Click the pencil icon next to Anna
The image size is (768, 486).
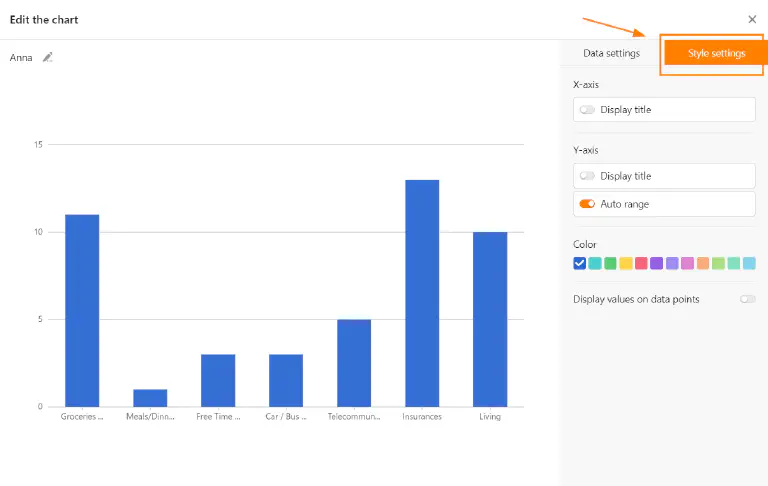pos(47,57)
